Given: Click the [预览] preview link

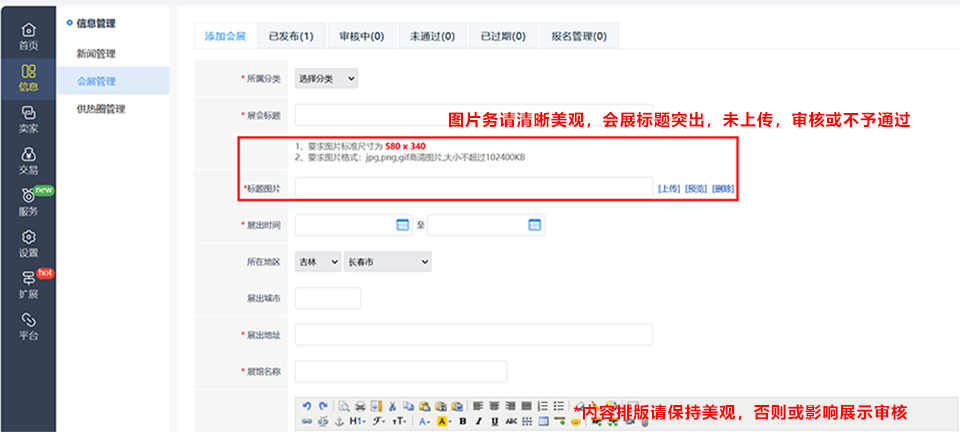Looking at the screenshot, I should (x=696, y=189).
